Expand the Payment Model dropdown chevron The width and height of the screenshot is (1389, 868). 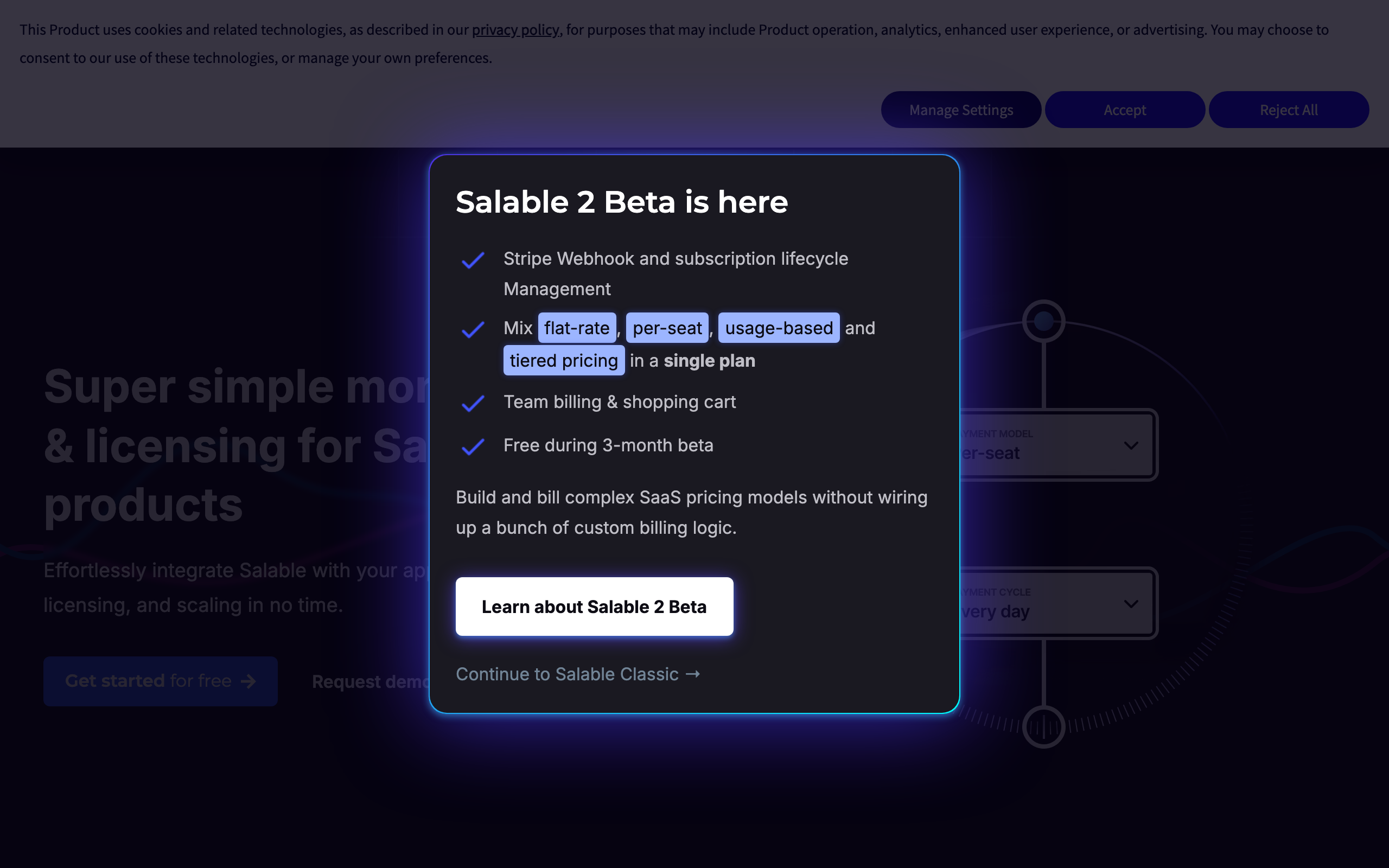click(x=1131, y=445)
